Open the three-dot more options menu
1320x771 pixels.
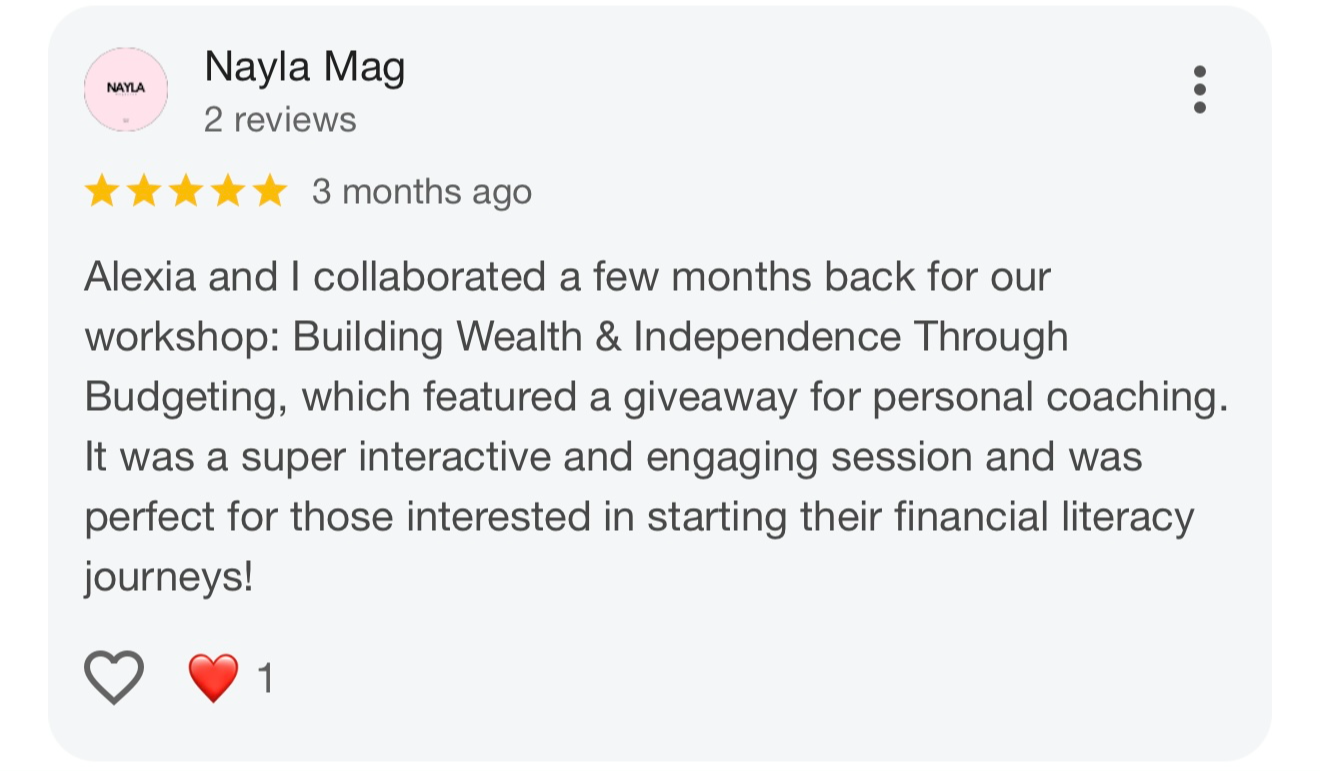[1199, 90]
